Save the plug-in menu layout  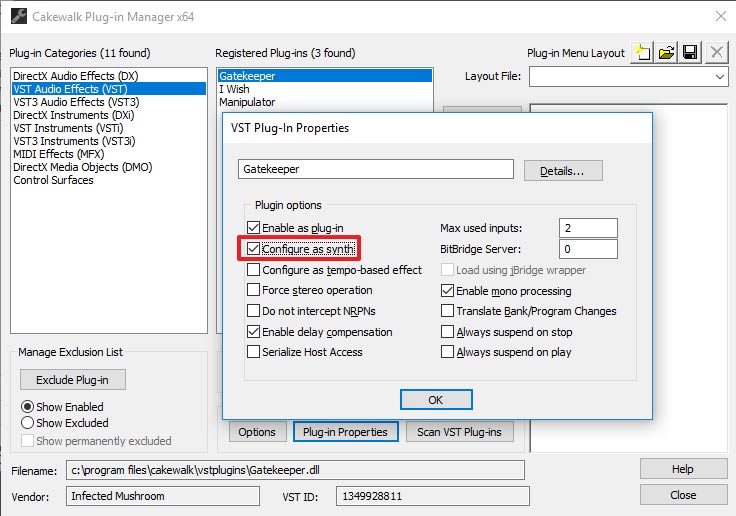(x=691, y=53)
